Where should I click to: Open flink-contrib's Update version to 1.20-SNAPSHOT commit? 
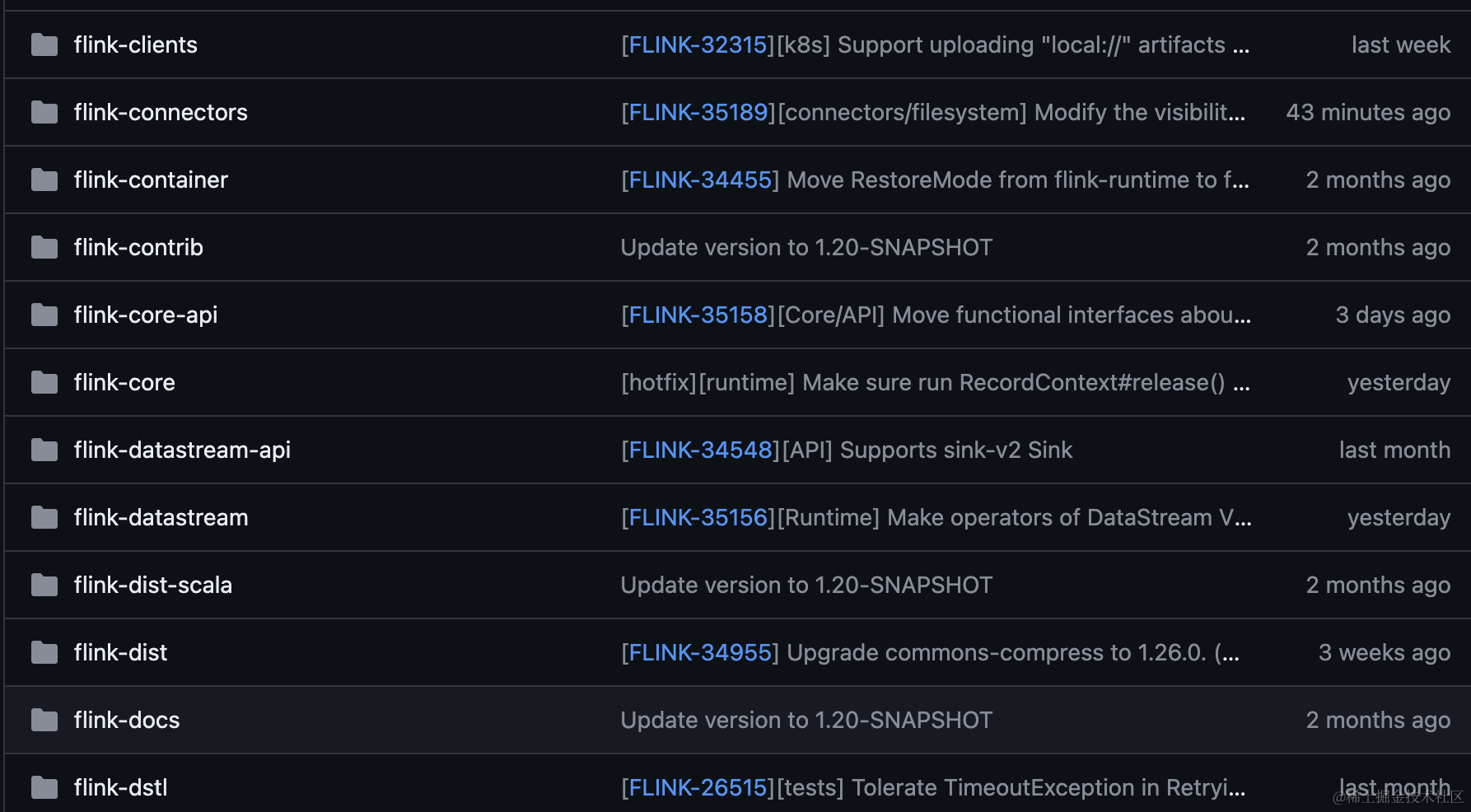coord(806,247)
